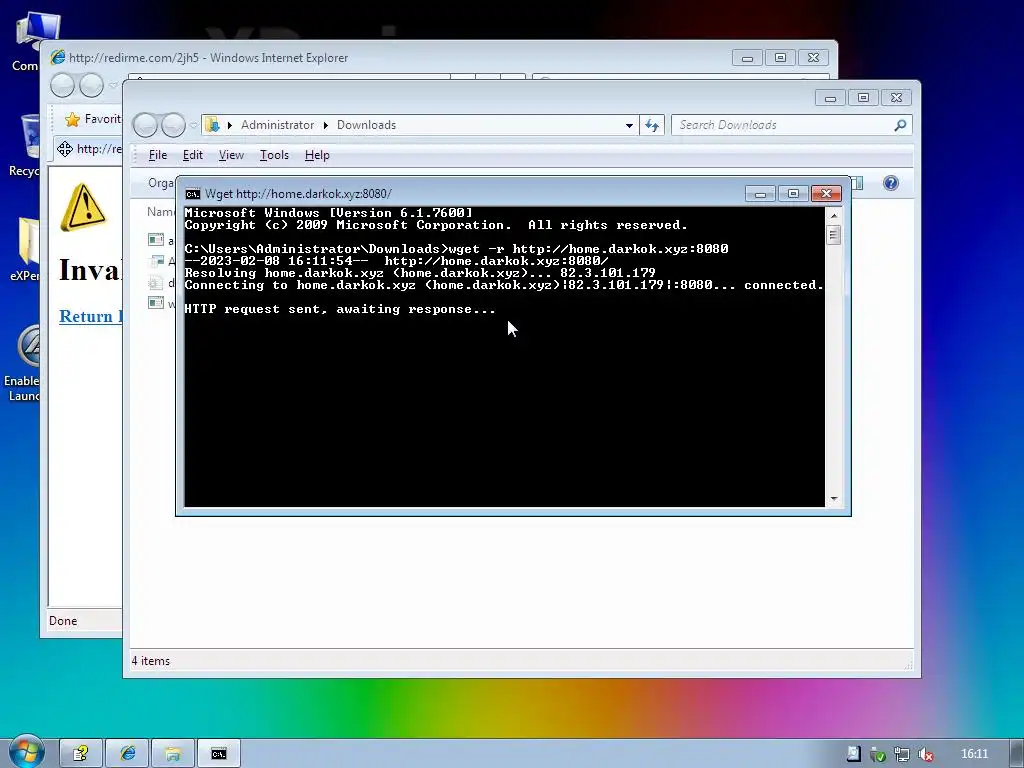This screenshot has width=1024, height=768.
Task: Open network status tray icon
Action: tap(901, 754)
